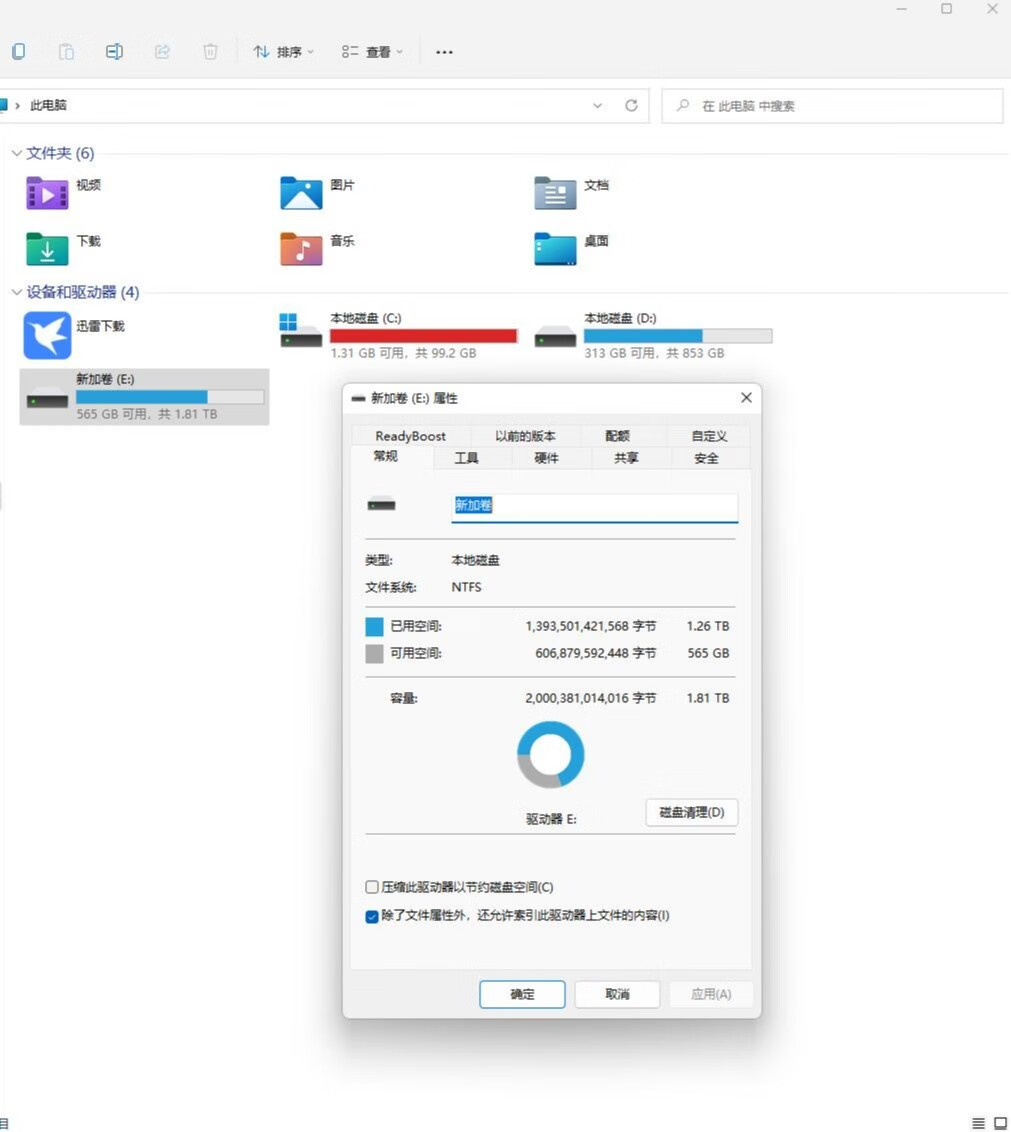Collapse the 文件夹 (6) group
1011x1132 pixels.
[16, 153]
